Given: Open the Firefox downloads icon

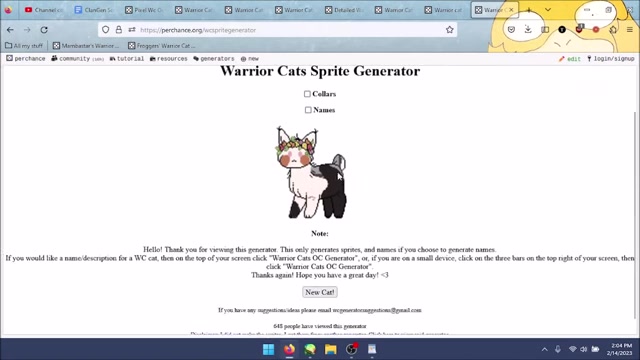Looking at the screenshot, I should coord(528,29).
